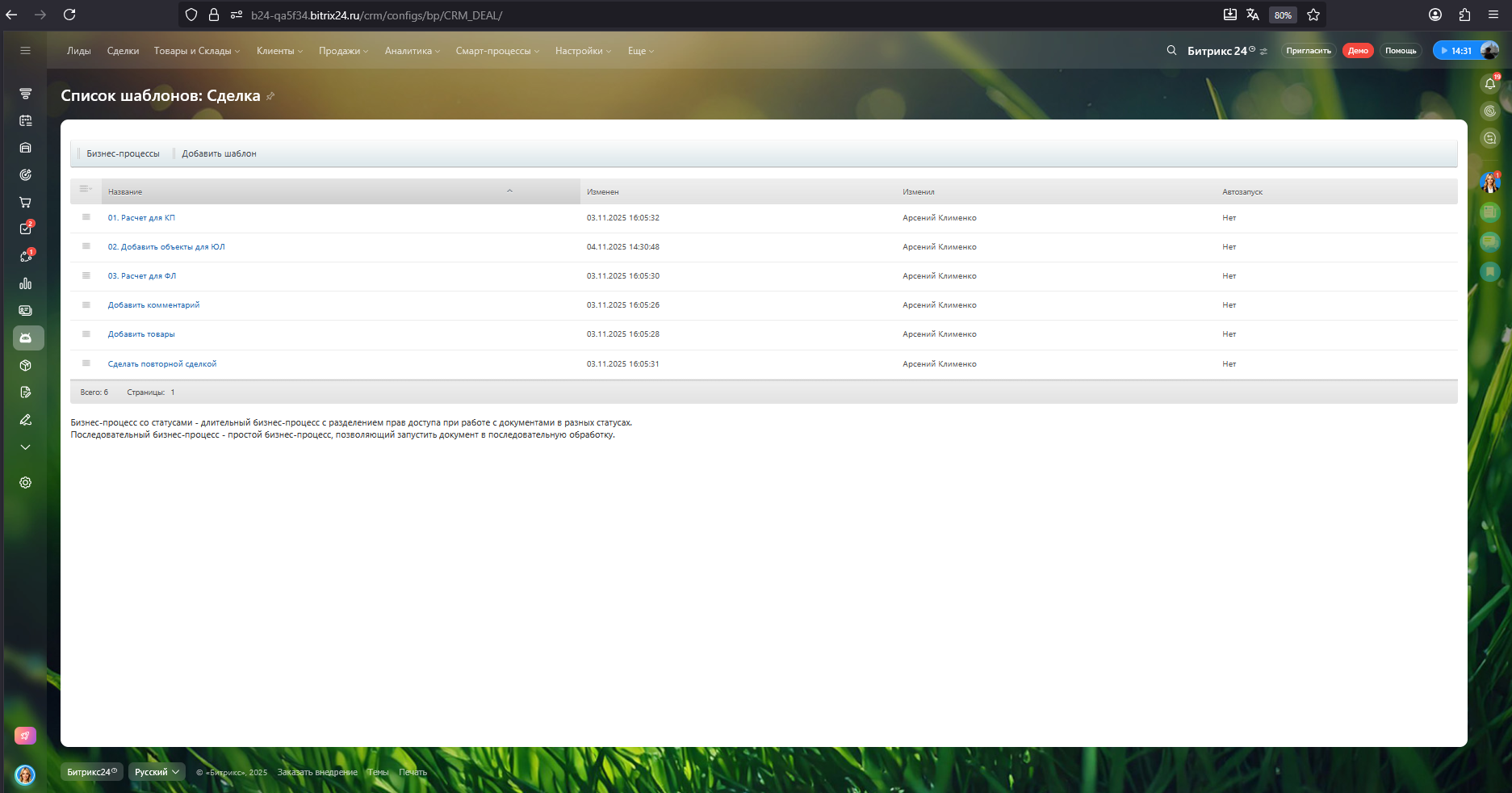The height and width of the screenshot is (793, 1512).
Task: Open template Добавить комментарий
Action: point(153,305)
